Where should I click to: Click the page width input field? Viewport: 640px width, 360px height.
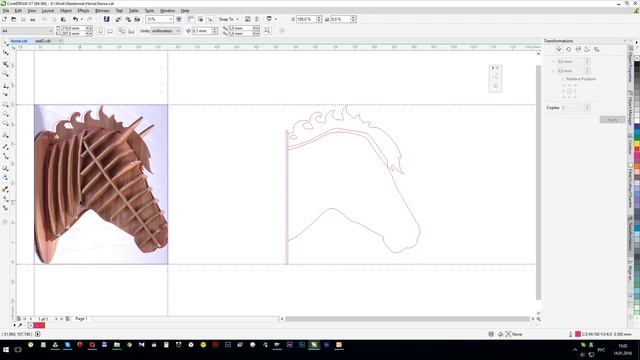click(x=73, y=29)
